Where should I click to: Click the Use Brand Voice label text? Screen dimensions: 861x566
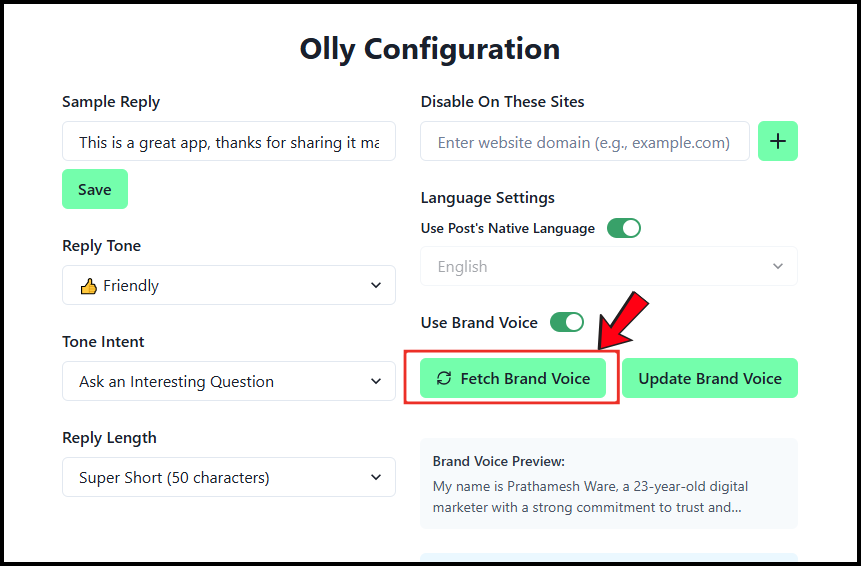click(479, 322)
